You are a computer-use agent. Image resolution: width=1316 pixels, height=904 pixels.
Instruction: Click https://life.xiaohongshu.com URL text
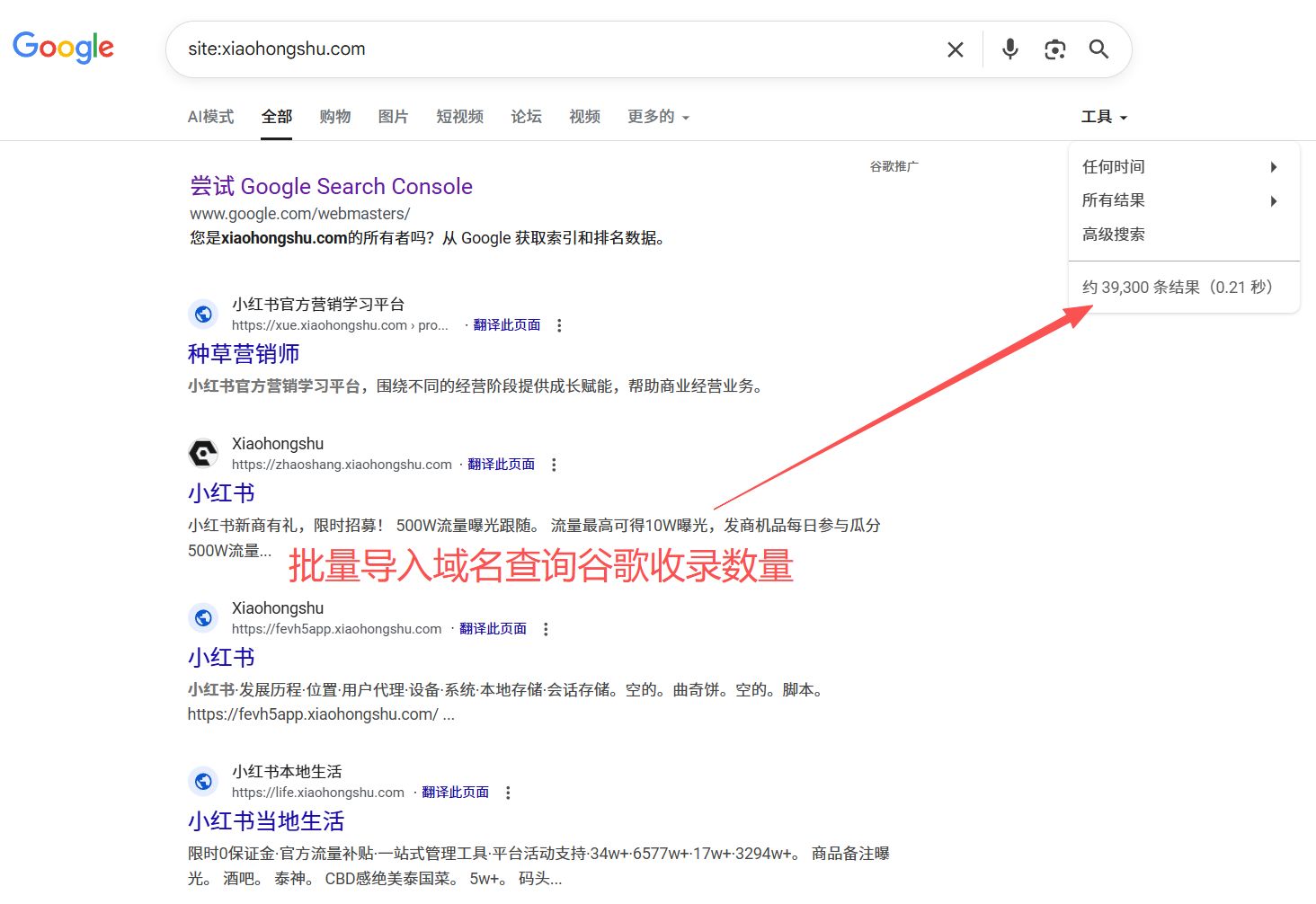318,793
